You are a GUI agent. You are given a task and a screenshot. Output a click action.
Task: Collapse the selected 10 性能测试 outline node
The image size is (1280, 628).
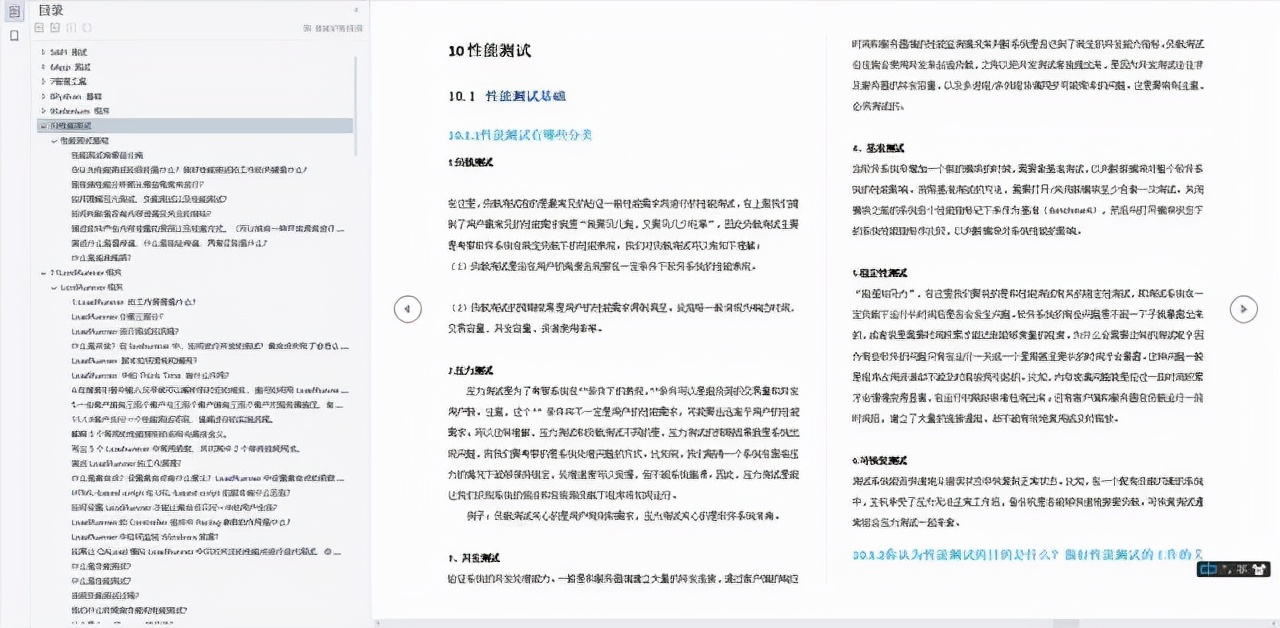43,126
